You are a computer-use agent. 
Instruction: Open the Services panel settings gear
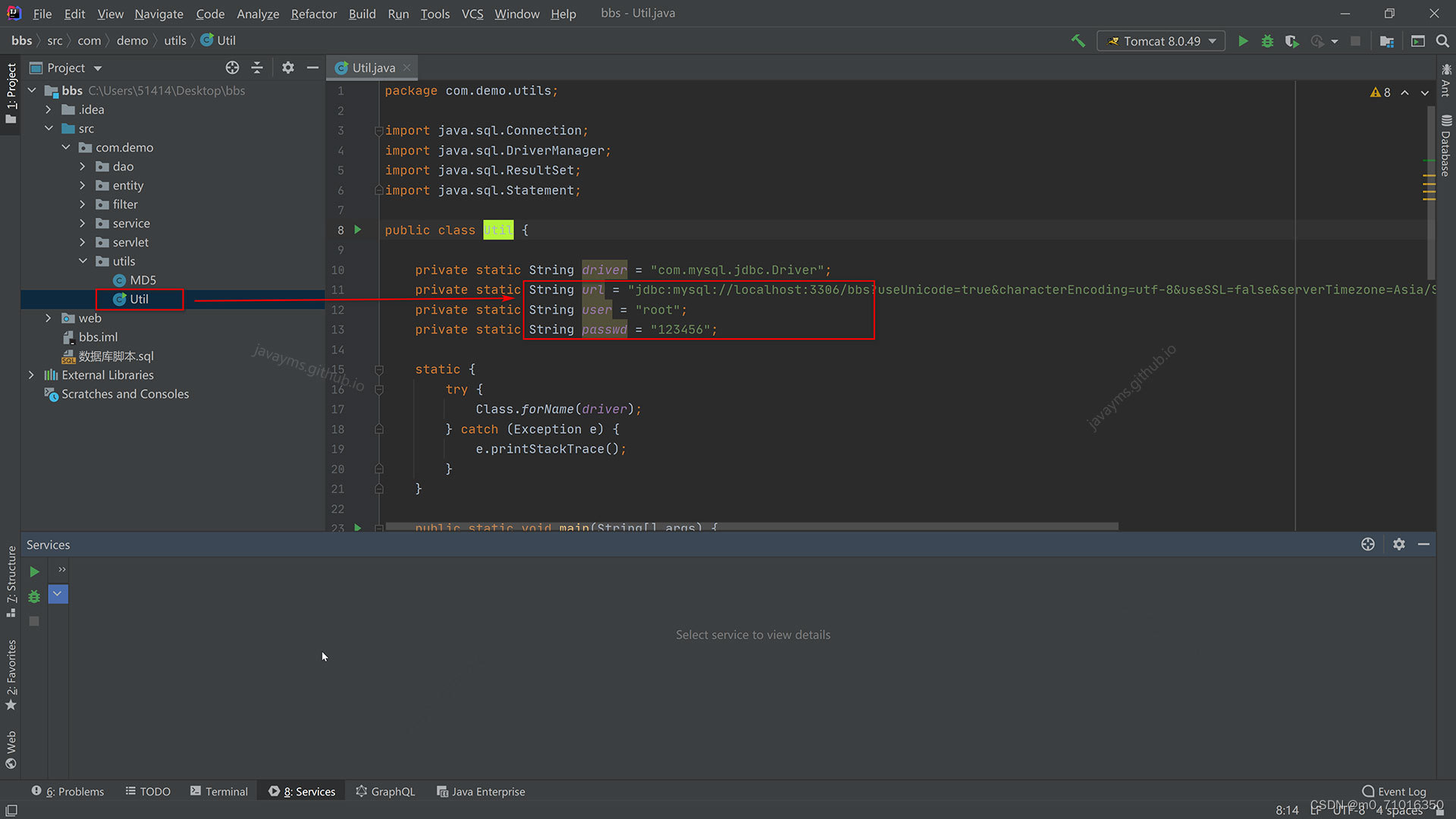pyautogui.click(x=1398, y=544)
